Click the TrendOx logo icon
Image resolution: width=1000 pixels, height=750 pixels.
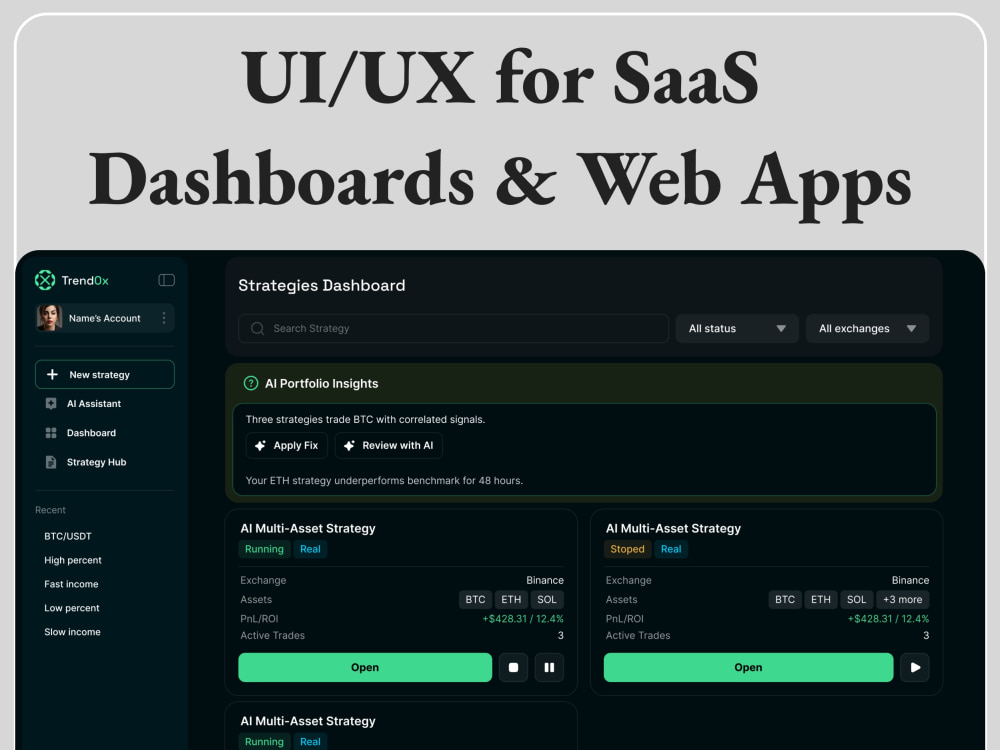(x=45, y=280)
